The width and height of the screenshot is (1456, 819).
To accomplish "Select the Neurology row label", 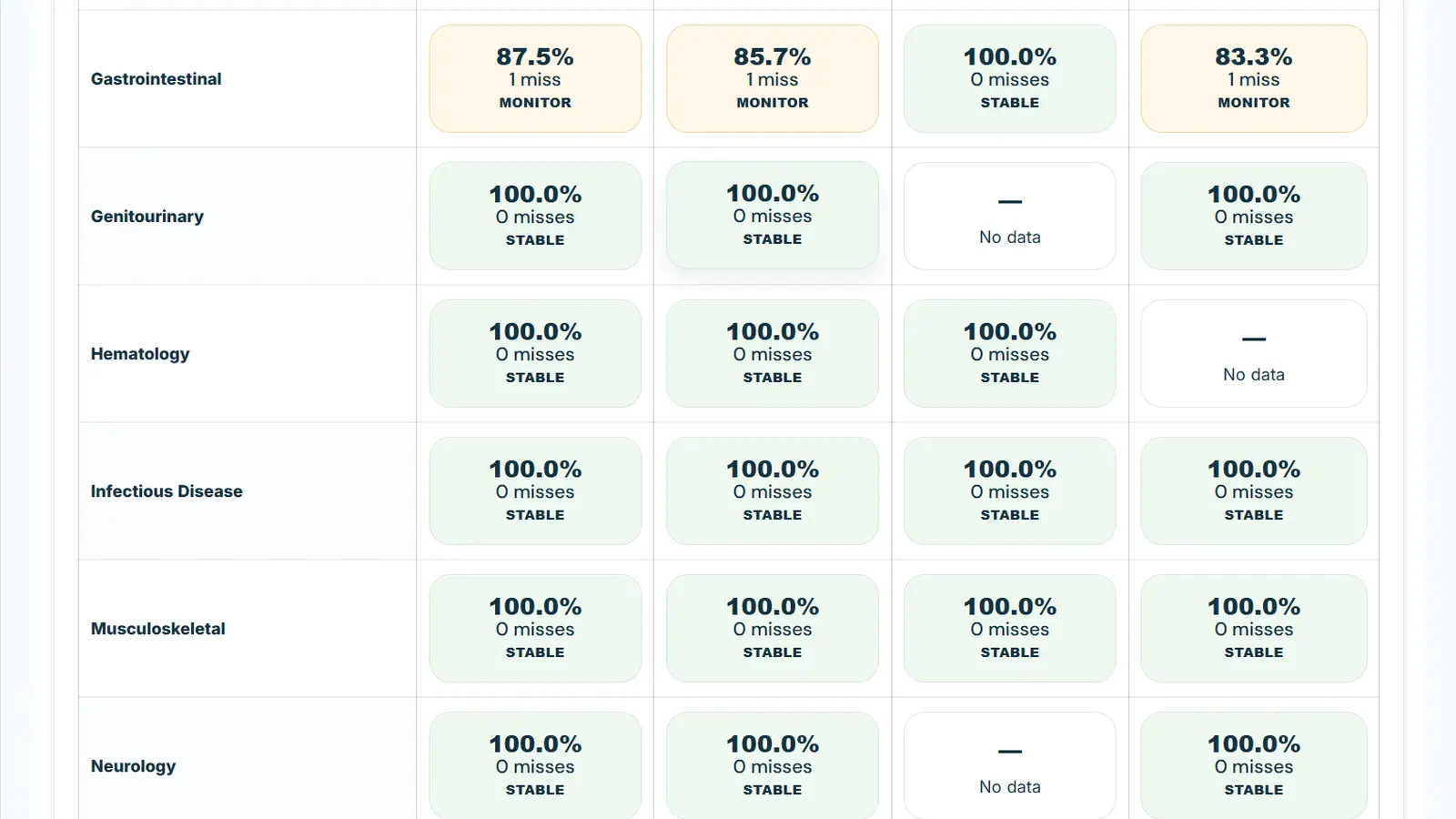I will pos(134,766).
